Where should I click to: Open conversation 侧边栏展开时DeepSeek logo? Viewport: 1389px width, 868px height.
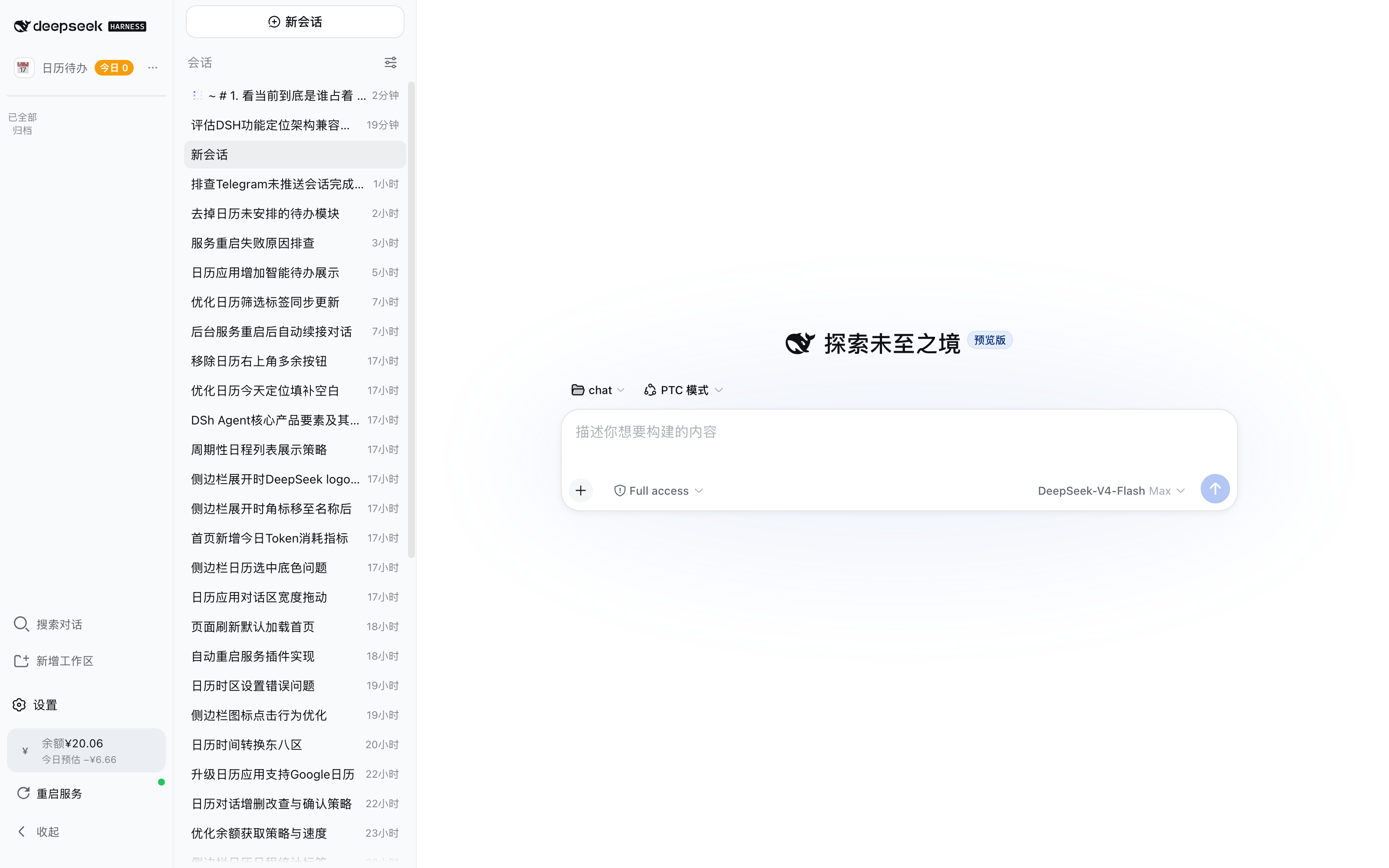pos(295,479)
